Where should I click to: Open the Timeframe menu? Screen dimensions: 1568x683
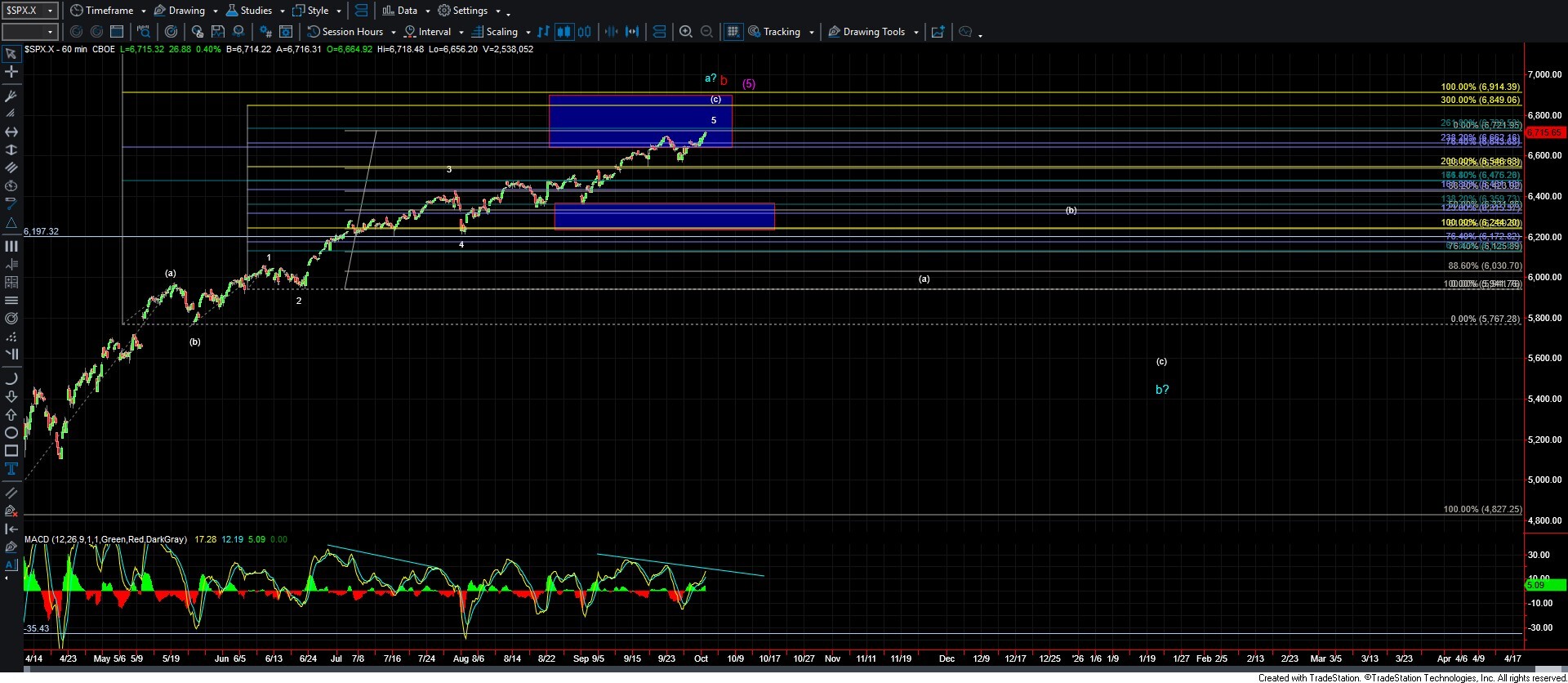pos(108,11)
